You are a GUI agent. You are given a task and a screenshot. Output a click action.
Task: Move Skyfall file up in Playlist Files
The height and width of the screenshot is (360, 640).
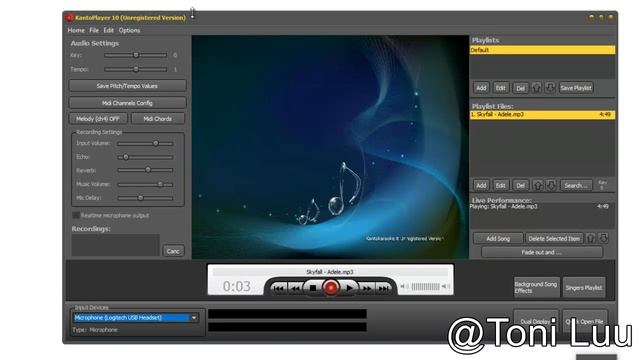pyautogui.click(x=538, y=185)
